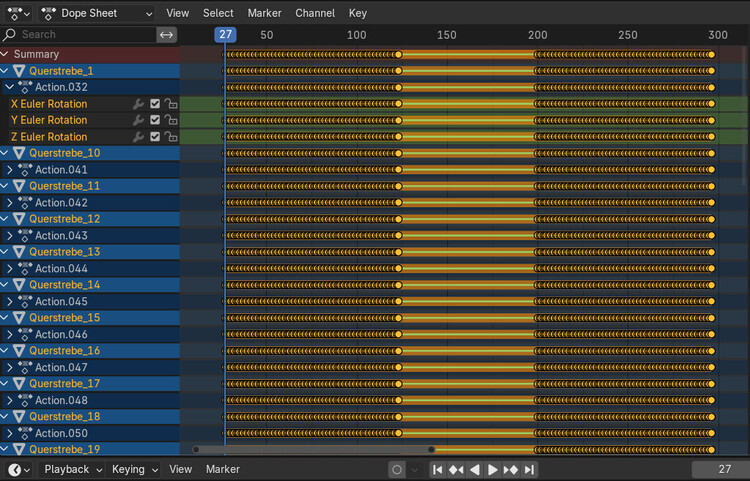The image size is (750, 481).
Task: Jump to next keyframe
Action: coord(510,470)
